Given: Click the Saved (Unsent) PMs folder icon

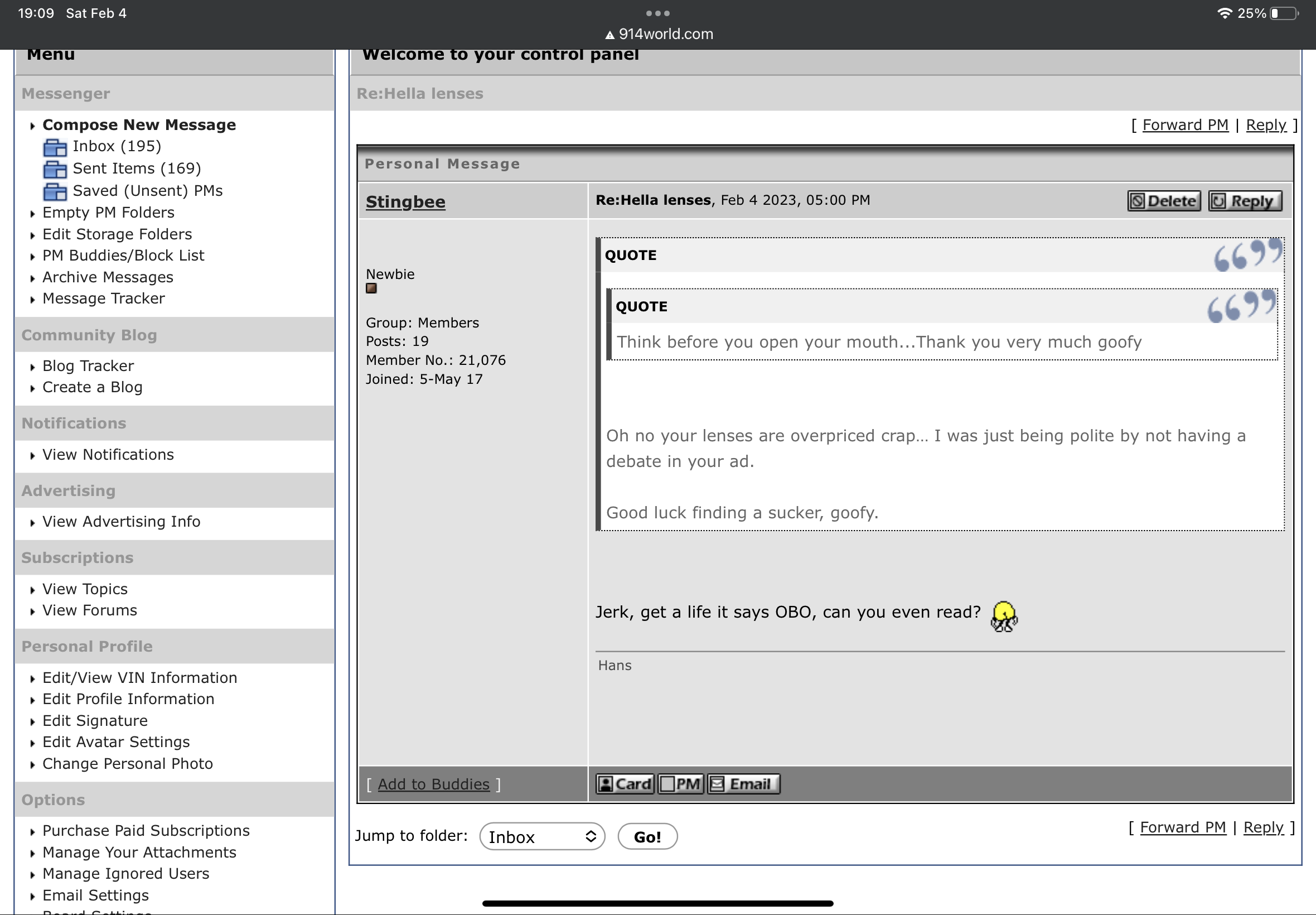Looking at the screenshot, I should (55, 191).
